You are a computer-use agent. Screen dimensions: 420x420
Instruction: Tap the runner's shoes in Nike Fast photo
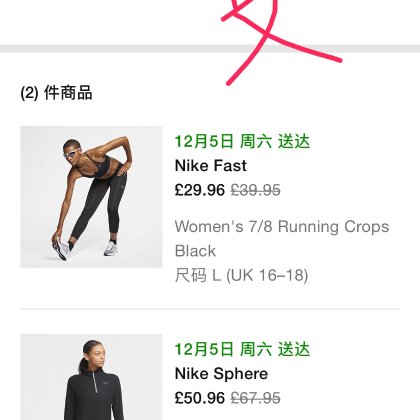[x=85, y=249]
